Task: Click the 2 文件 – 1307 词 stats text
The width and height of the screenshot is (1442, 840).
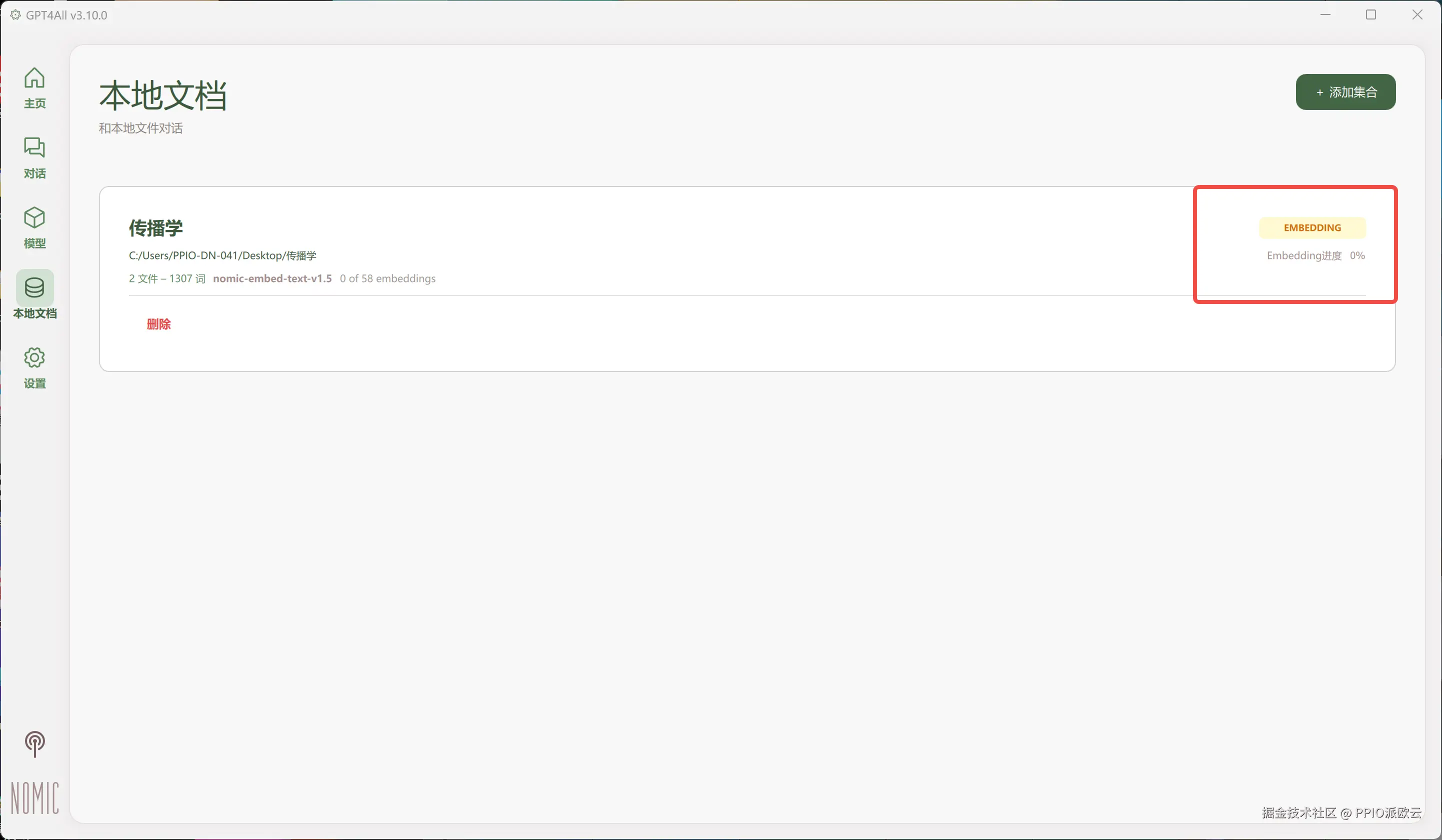Action: 166,278
